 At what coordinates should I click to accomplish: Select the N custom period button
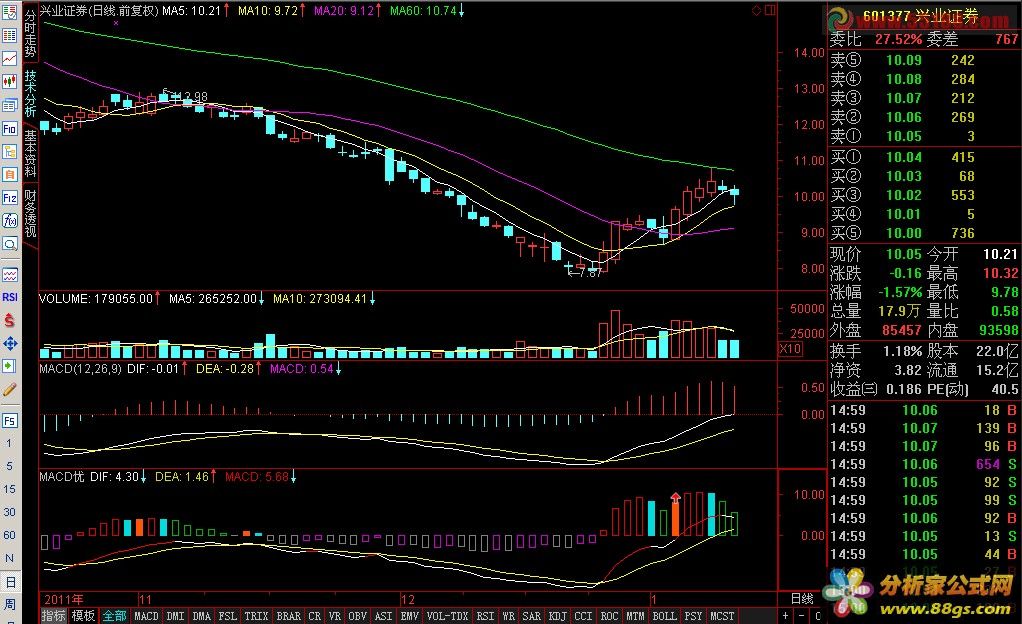[10, 558]
